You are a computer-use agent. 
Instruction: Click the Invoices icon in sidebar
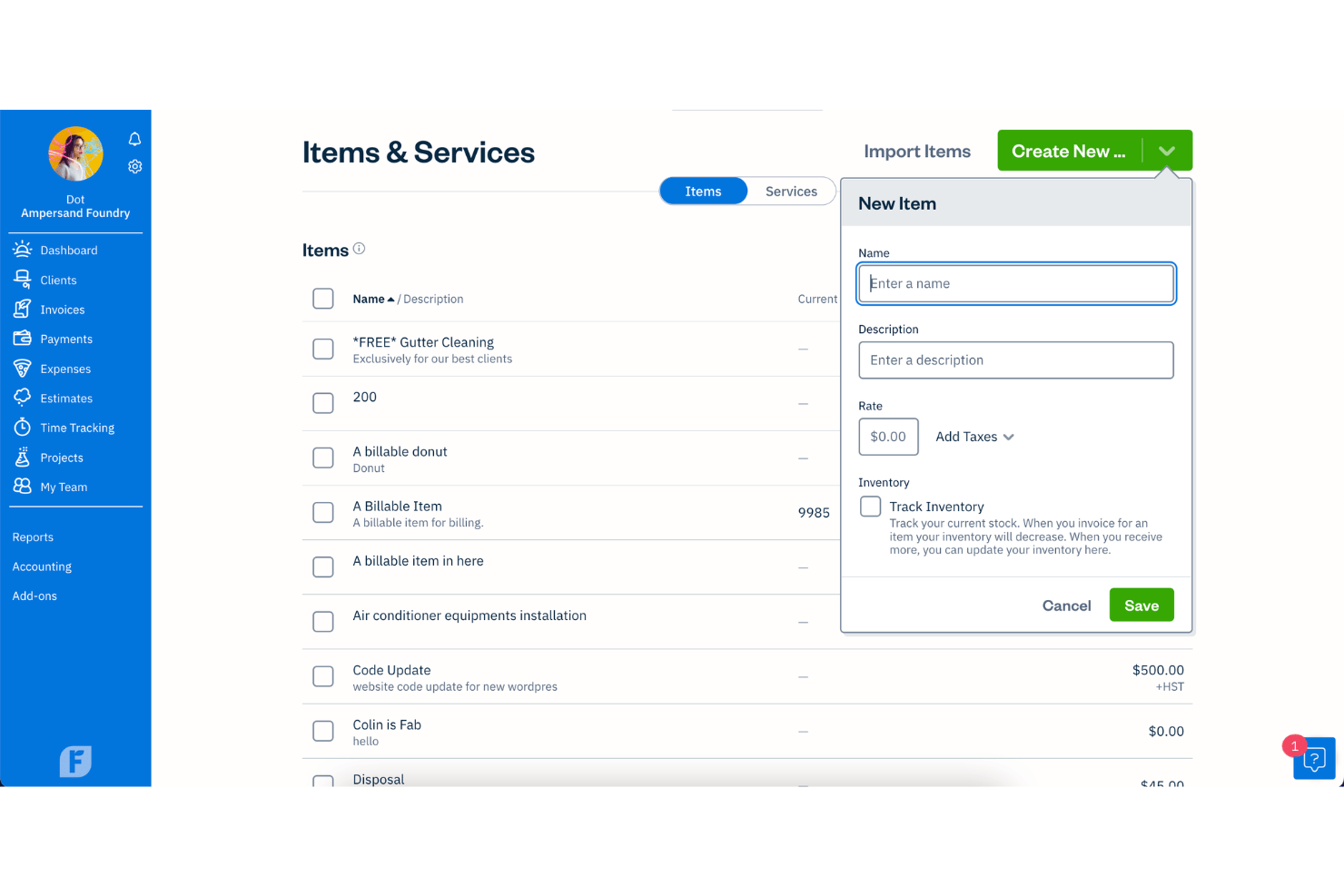pyautogui.click(x=23, y=310)
